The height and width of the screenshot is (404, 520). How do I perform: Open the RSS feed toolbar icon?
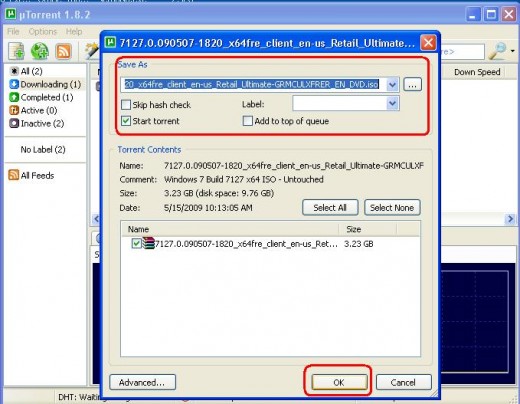click(x=64, y=52)
